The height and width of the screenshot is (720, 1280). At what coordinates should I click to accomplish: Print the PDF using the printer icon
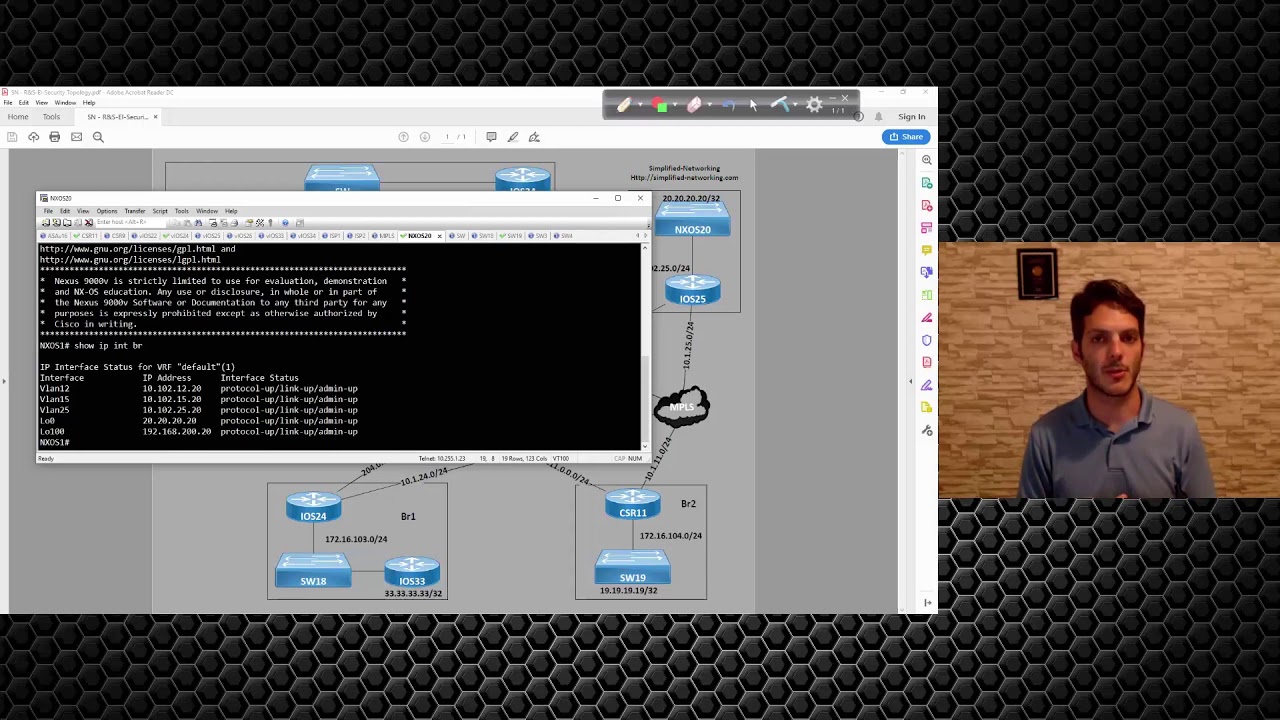[55, 137]
